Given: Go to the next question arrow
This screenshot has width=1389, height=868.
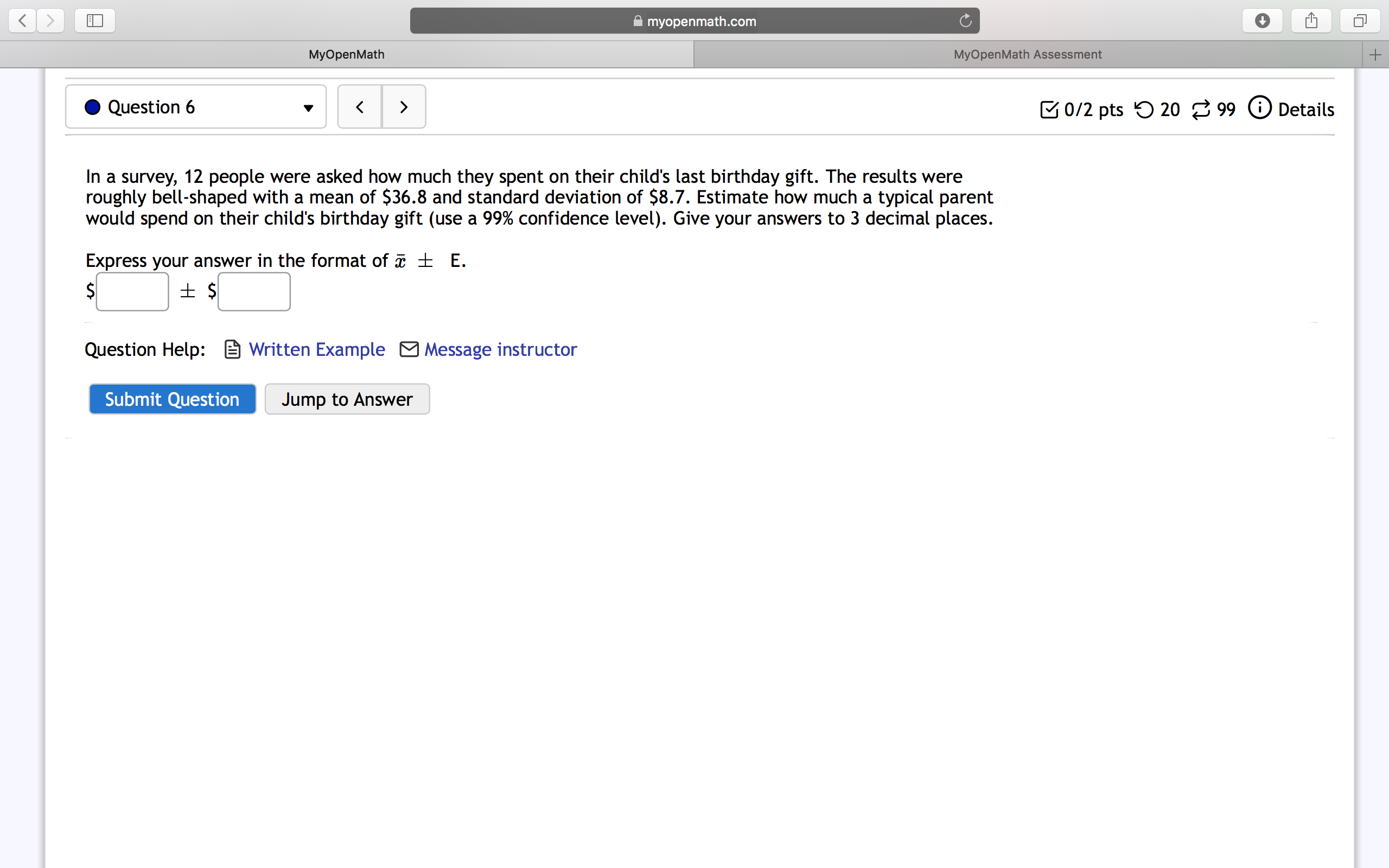Looking at the screenshot, I should [404, 107].
